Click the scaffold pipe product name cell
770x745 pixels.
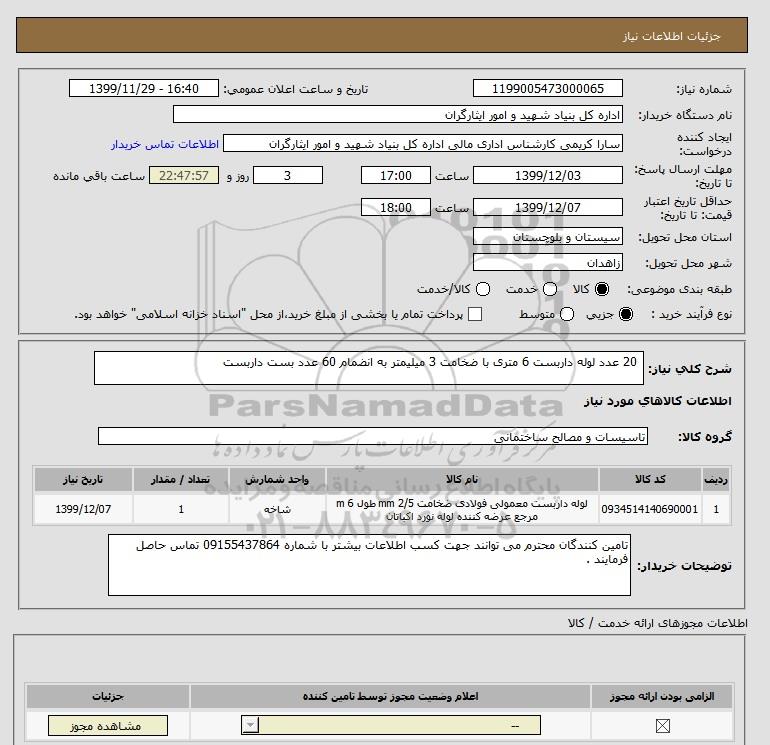(x=462, y=509)
